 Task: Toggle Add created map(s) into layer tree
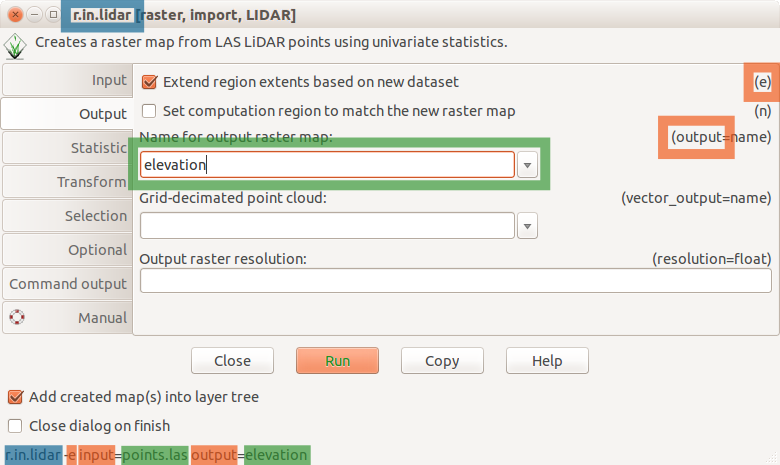tap(15, 397)
